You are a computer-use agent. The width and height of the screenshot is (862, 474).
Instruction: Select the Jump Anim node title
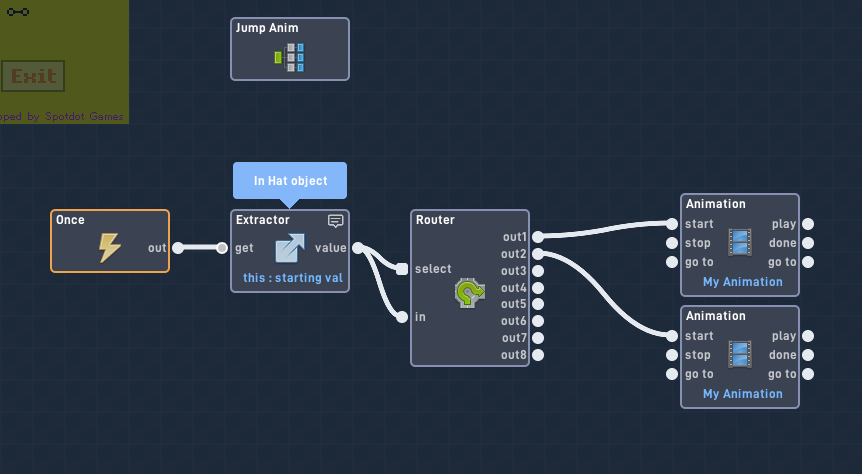[x=267, y=27]
